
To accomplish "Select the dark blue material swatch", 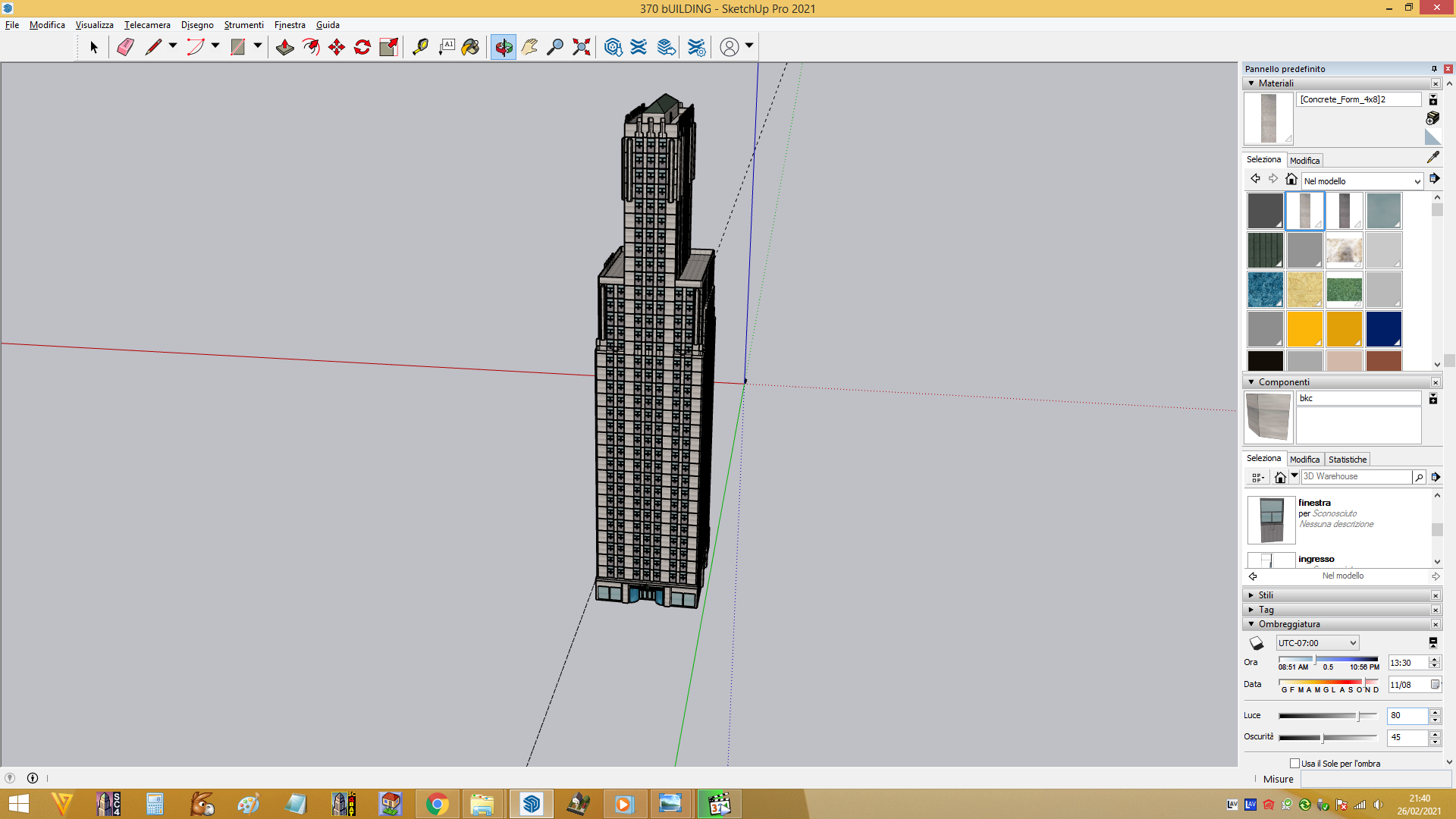I will pos(1383,328).
